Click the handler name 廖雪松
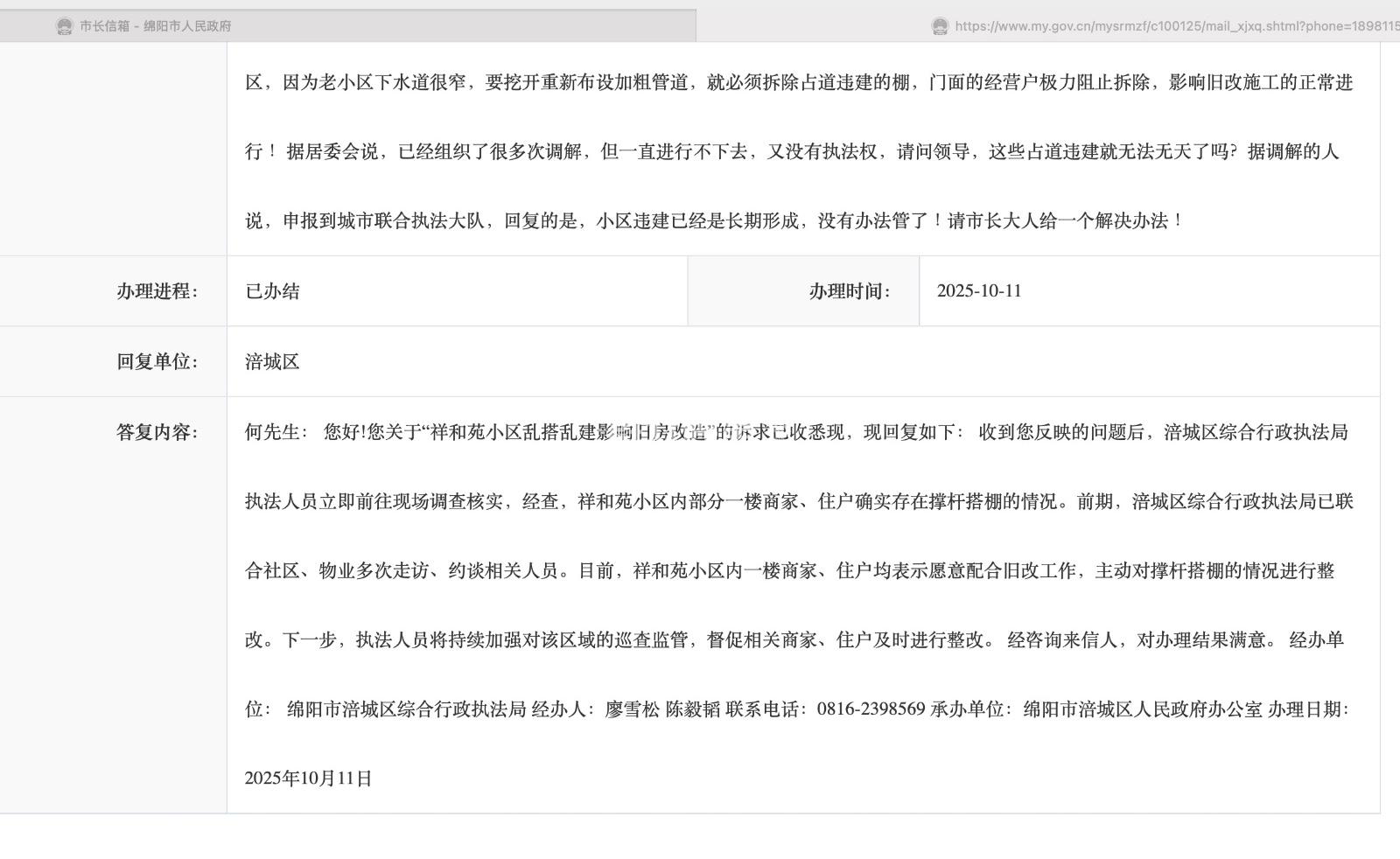The image size is (1400, 859). point(632,709)
